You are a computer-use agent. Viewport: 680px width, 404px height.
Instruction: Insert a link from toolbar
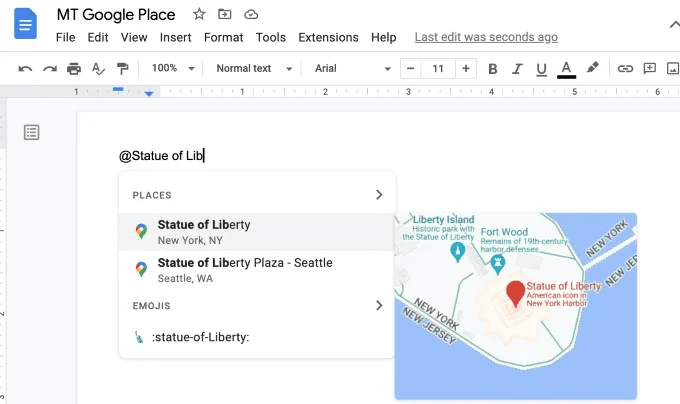pos(625,68)
